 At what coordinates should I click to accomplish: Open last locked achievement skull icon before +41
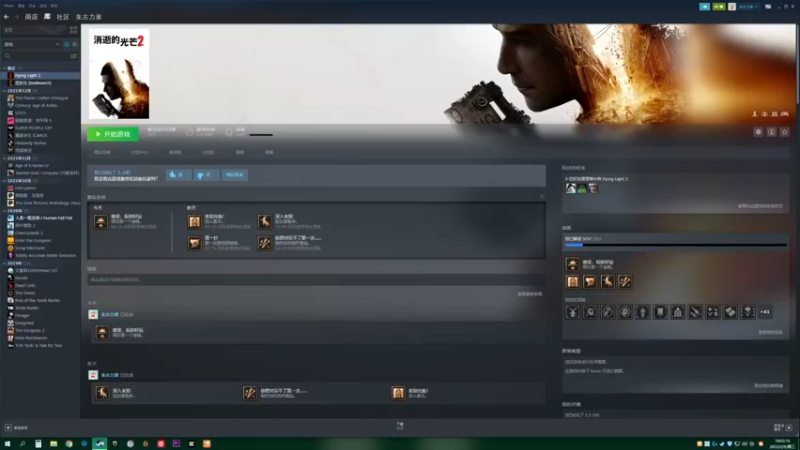point(748,312)
